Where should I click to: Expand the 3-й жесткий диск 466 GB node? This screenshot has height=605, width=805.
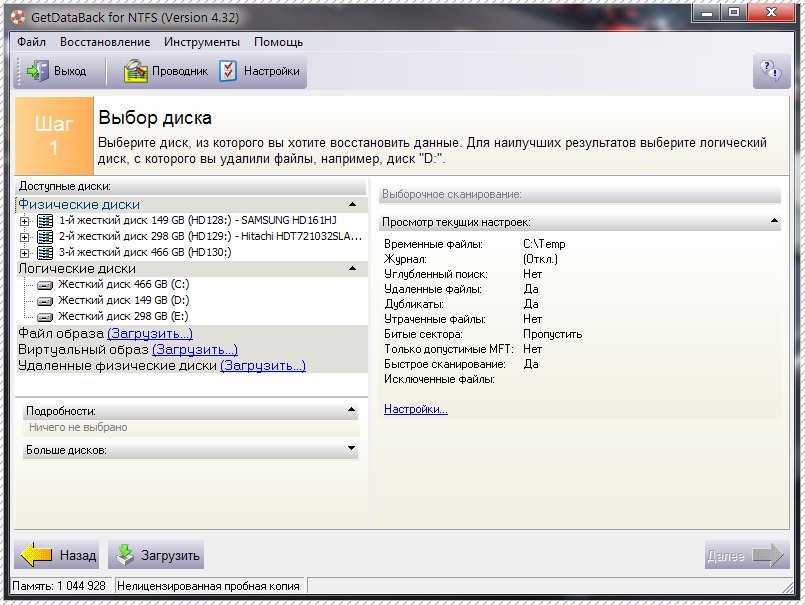(x=24, y=253)
